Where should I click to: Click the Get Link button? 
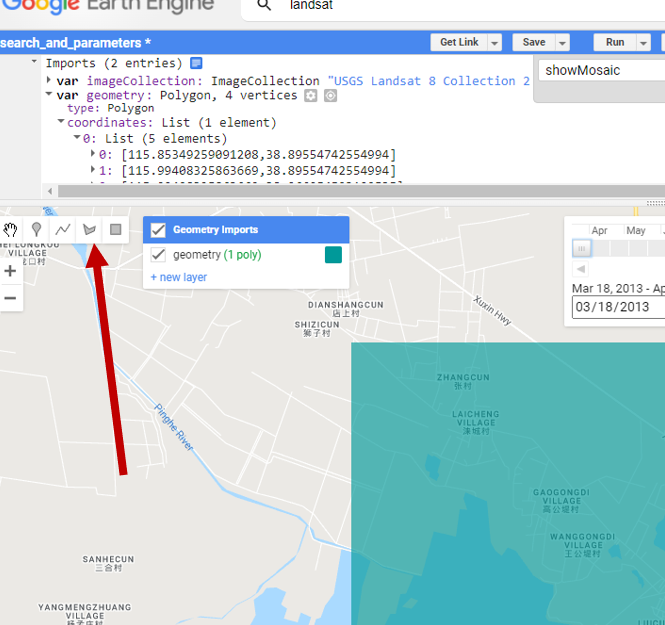(x=459, y=42)
